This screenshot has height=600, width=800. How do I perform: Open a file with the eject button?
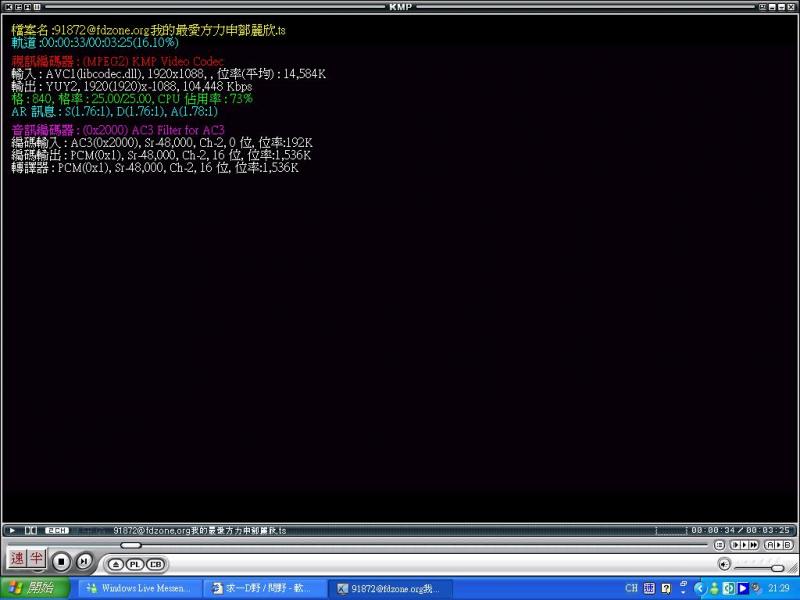[116, 565]
